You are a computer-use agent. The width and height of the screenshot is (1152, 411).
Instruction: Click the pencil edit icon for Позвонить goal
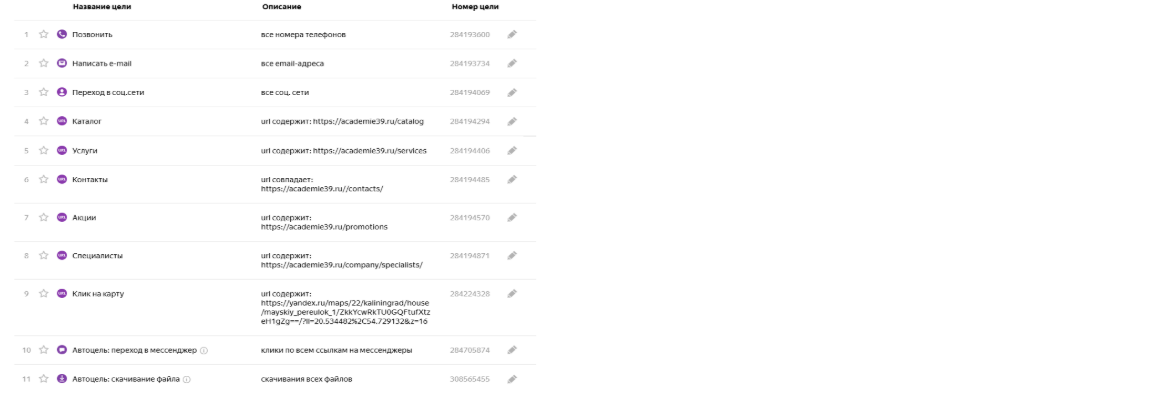pos(512,35)
